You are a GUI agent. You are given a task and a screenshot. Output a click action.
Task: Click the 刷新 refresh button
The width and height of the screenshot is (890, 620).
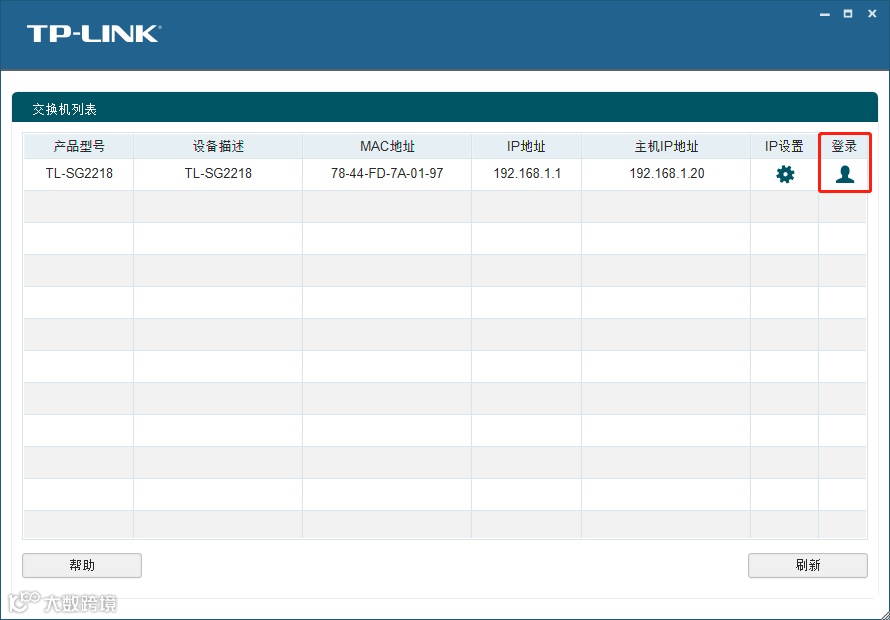(x=808, y=565)
